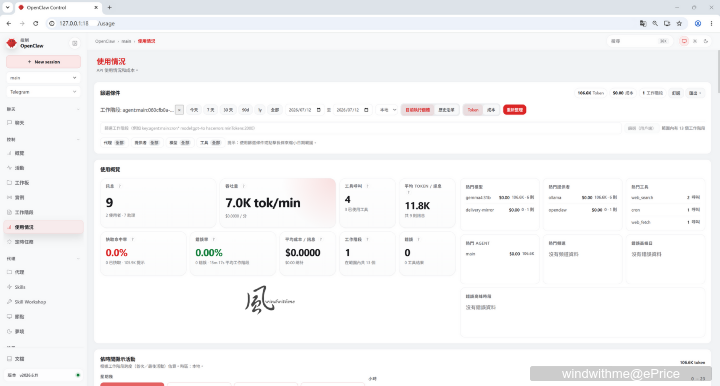Click the document sessions icon in sidebar
This screenshot has height=386, width=720.
(9, 212)
